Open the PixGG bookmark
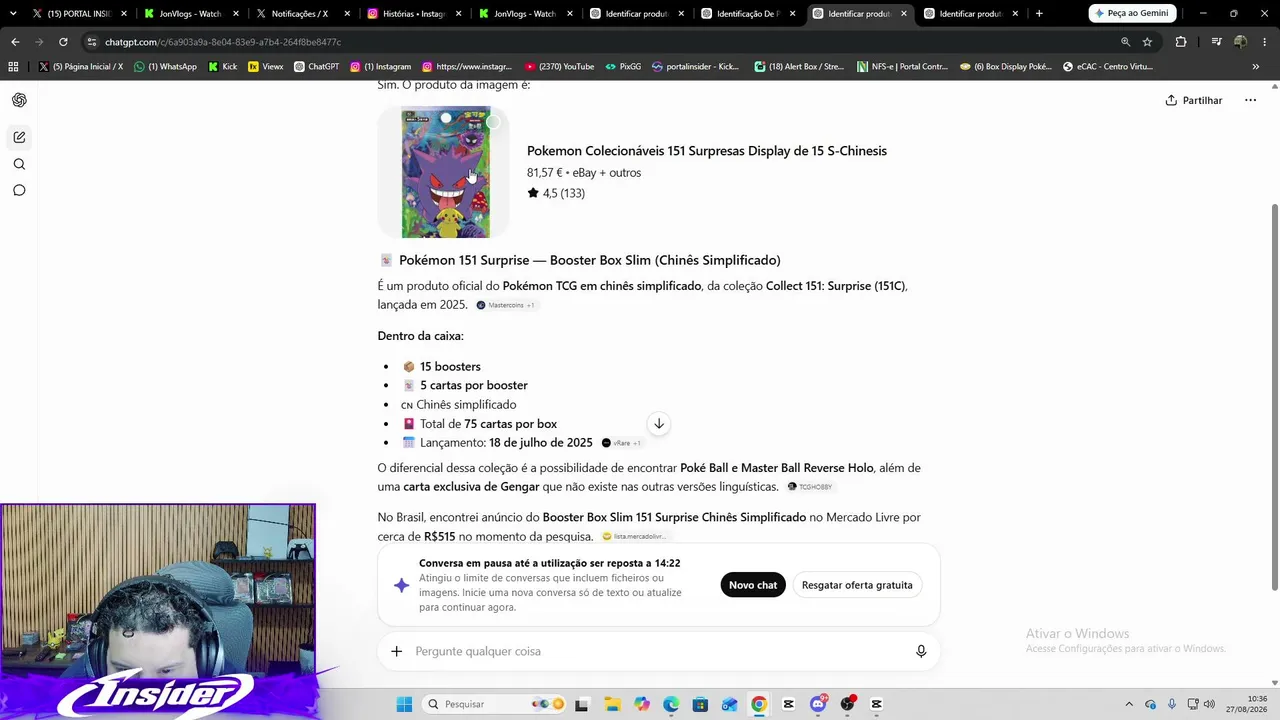The image size is (1280, 720). 623,66
